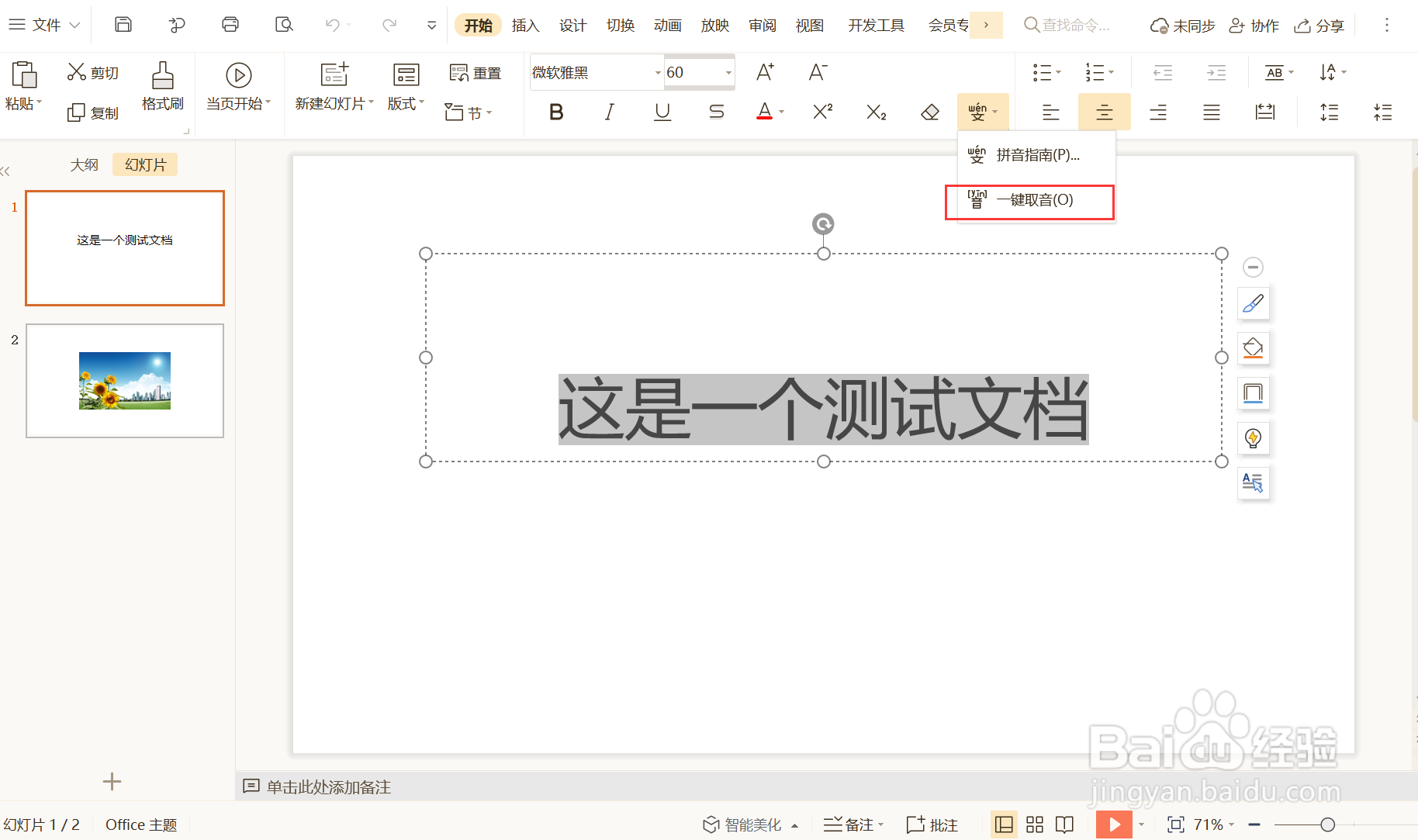Switch to the 插入 tab
This screenshot has height=840, width=1418.
[x=525, y=26]
